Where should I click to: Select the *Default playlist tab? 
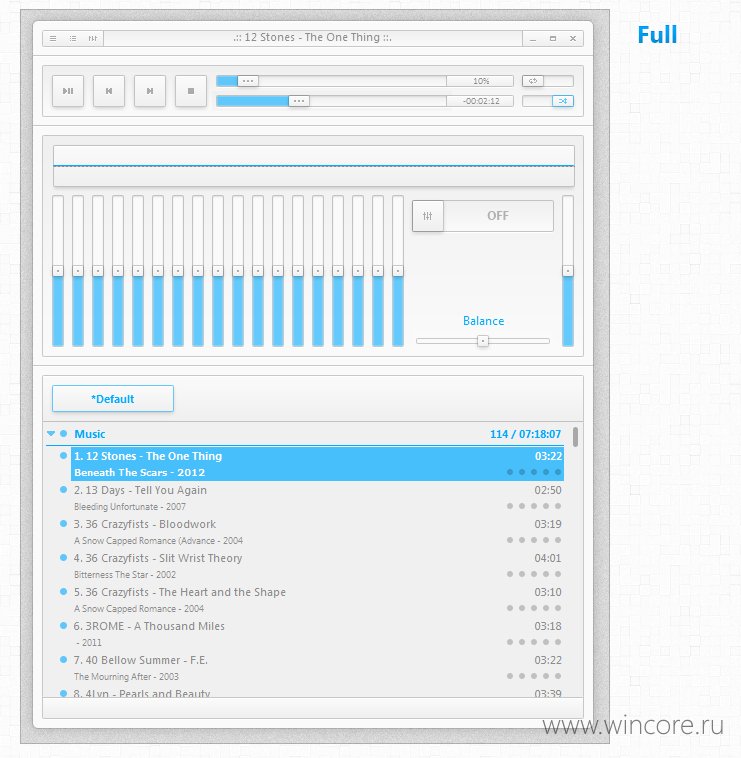(x=113, y=399)
